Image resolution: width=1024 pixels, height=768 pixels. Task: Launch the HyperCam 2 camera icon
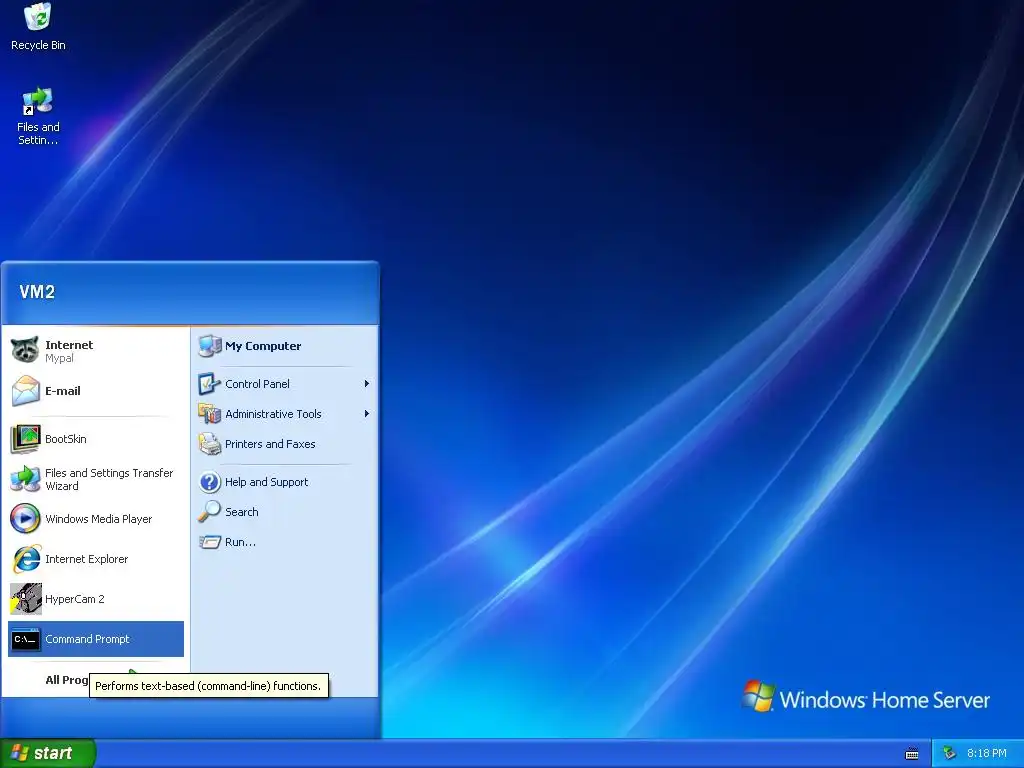click(x=25, y=599)
